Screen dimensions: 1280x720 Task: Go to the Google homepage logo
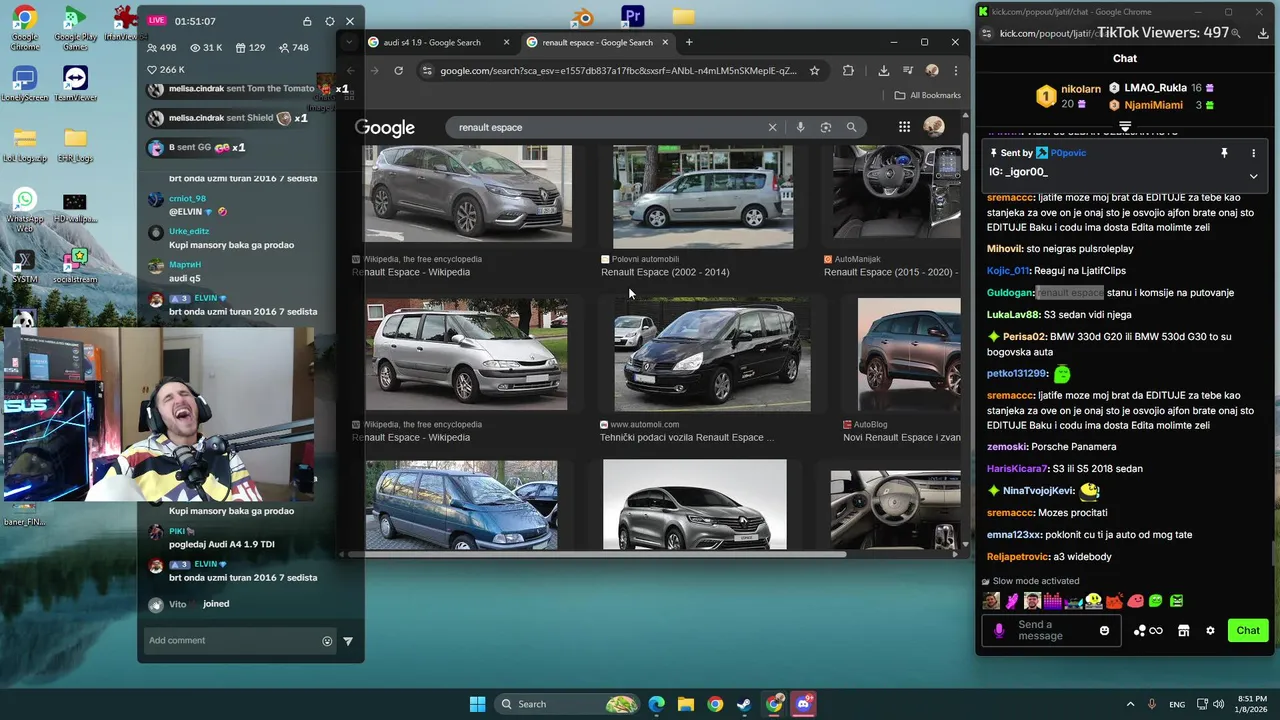(385, 128)
